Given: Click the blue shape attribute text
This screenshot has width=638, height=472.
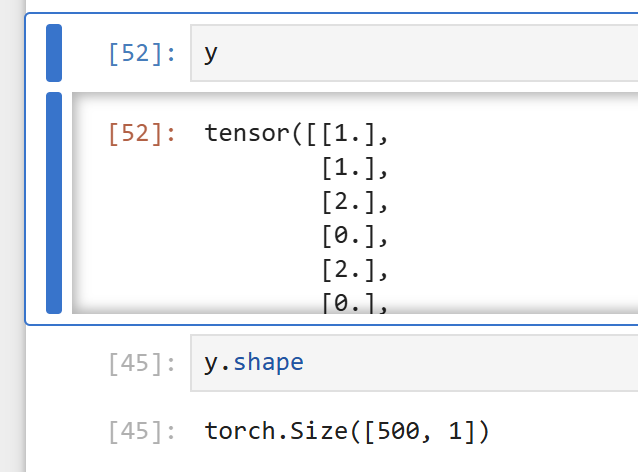Looking at the screenshot, I should [x=268, y=362].
